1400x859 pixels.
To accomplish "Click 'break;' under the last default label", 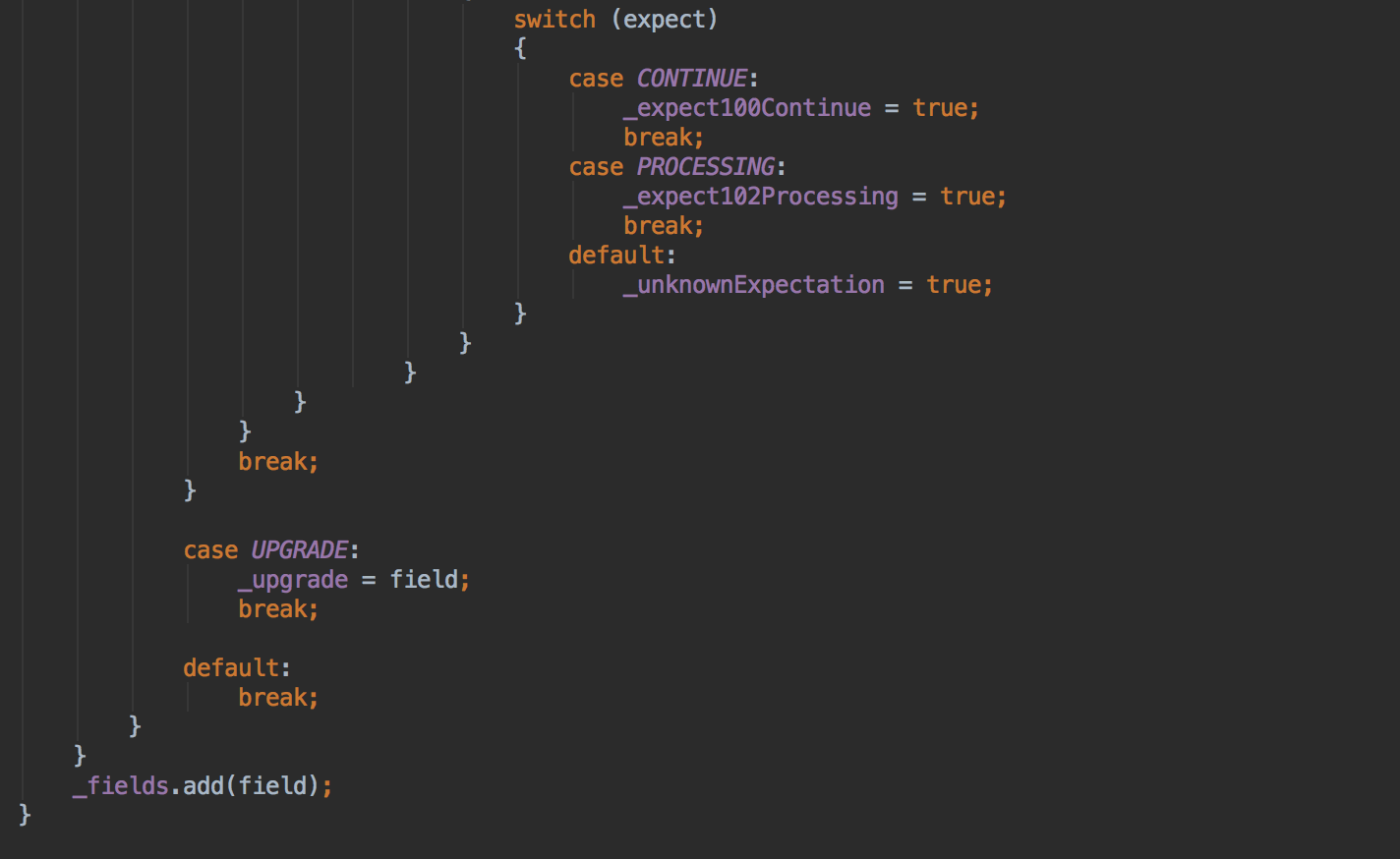I will pos(278,698).
